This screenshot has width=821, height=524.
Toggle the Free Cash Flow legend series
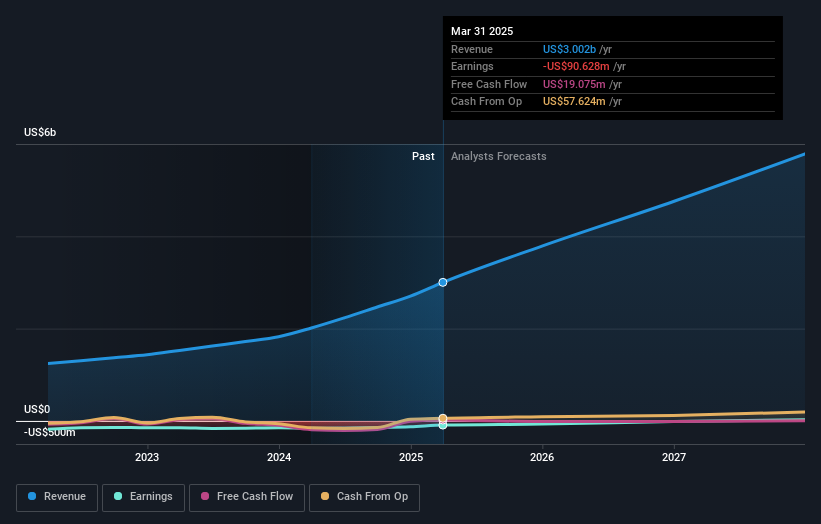(247, 497)
